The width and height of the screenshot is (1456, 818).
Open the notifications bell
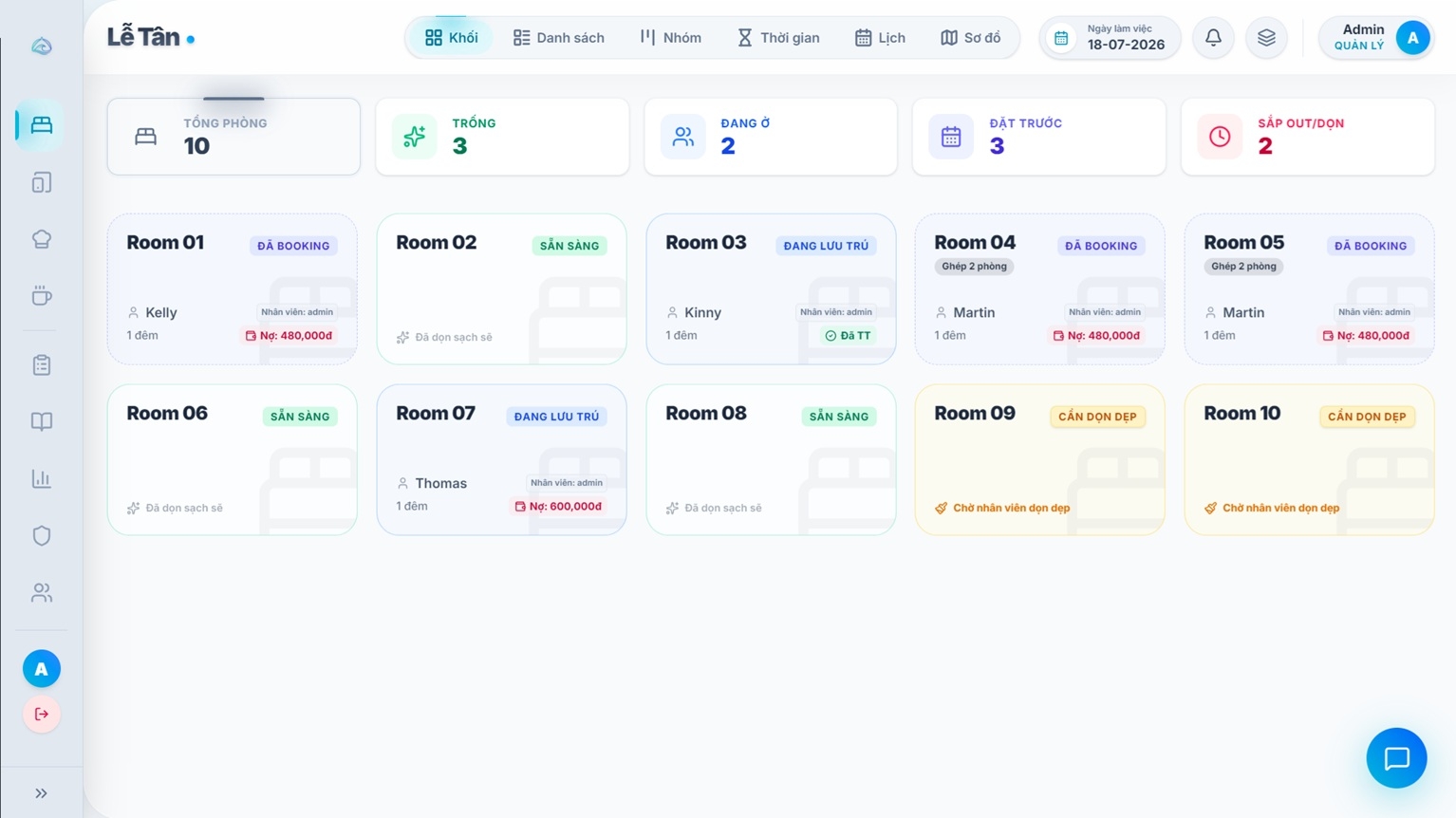[1213, 38]
